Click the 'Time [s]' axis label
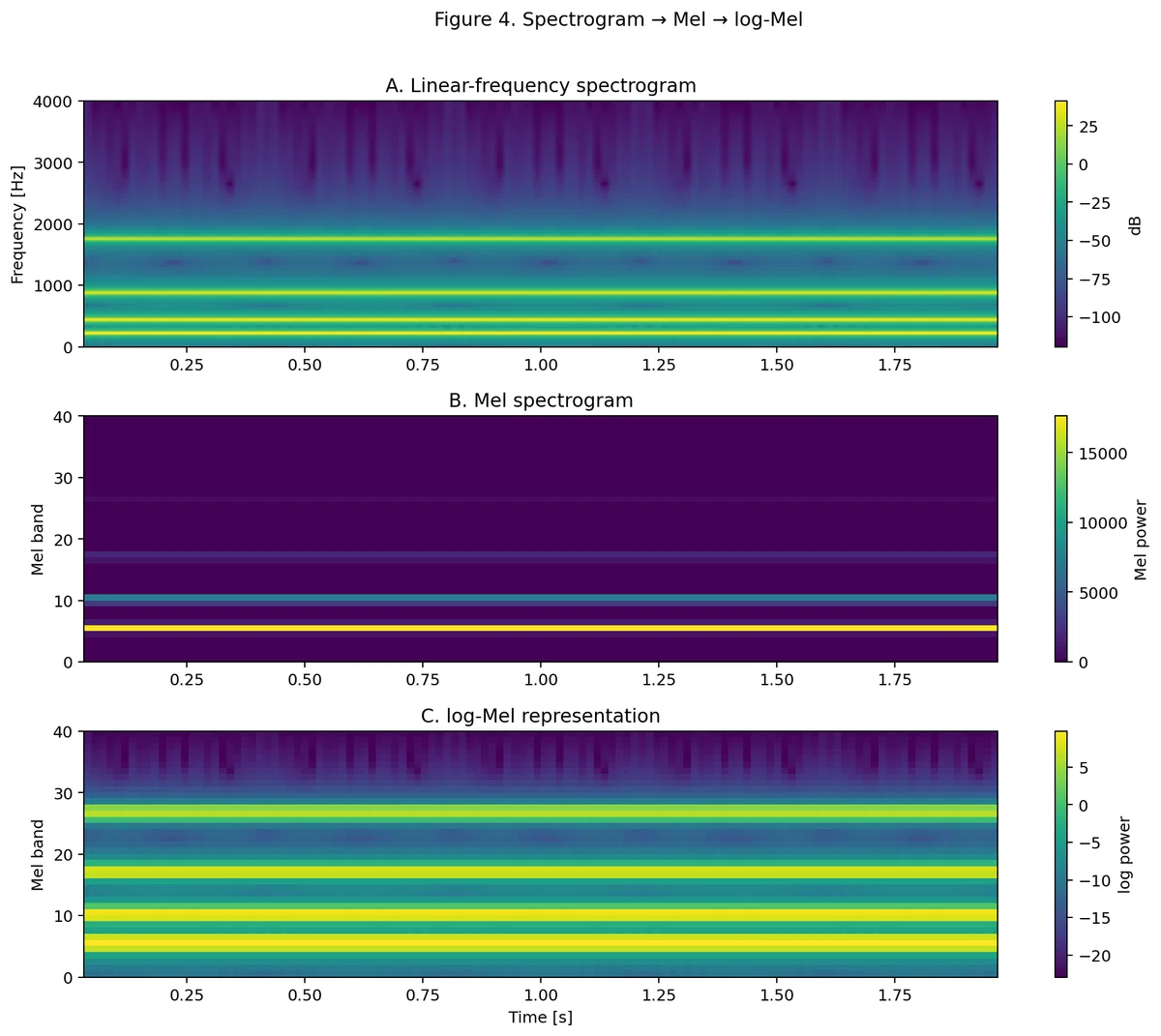The width and height of the screenshot is (1161, 1036). [541, 1017]
